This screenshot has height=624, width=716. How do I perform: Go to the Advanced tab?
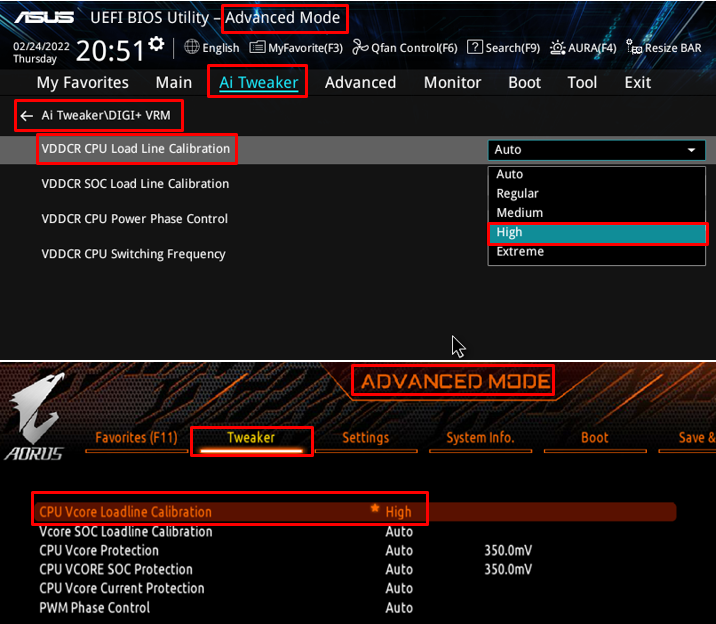360,83
